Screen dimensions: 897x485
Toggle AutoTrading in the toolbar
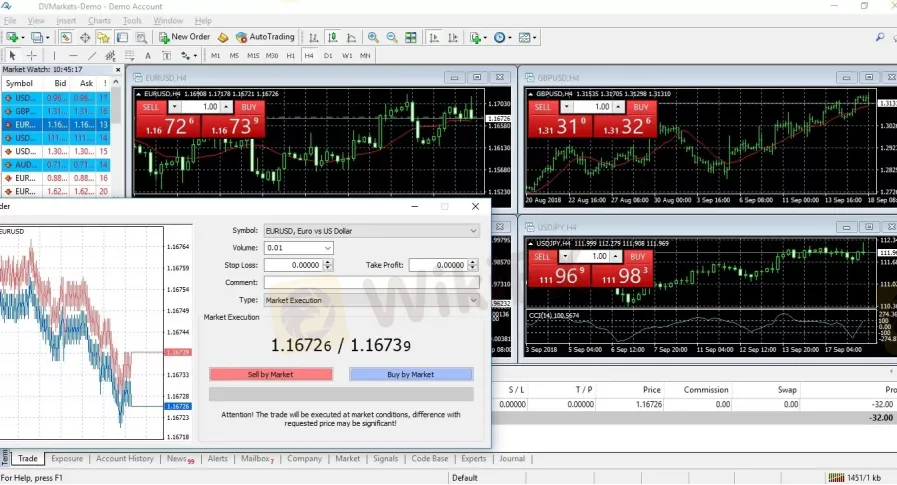(x=265, y=37)
